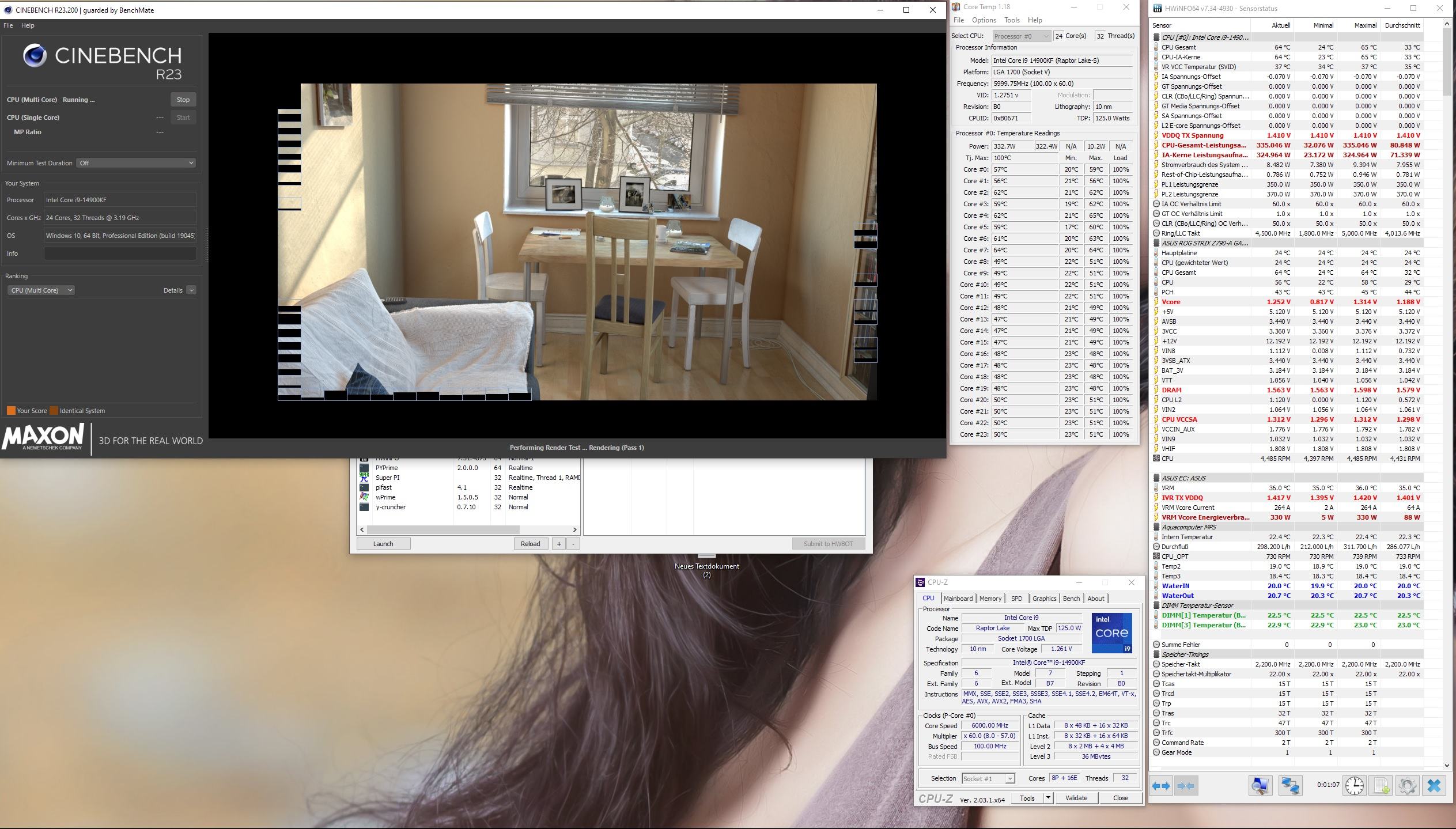Start logging with HWiNFO sheet-plus icon

[x=1381, y=786]
